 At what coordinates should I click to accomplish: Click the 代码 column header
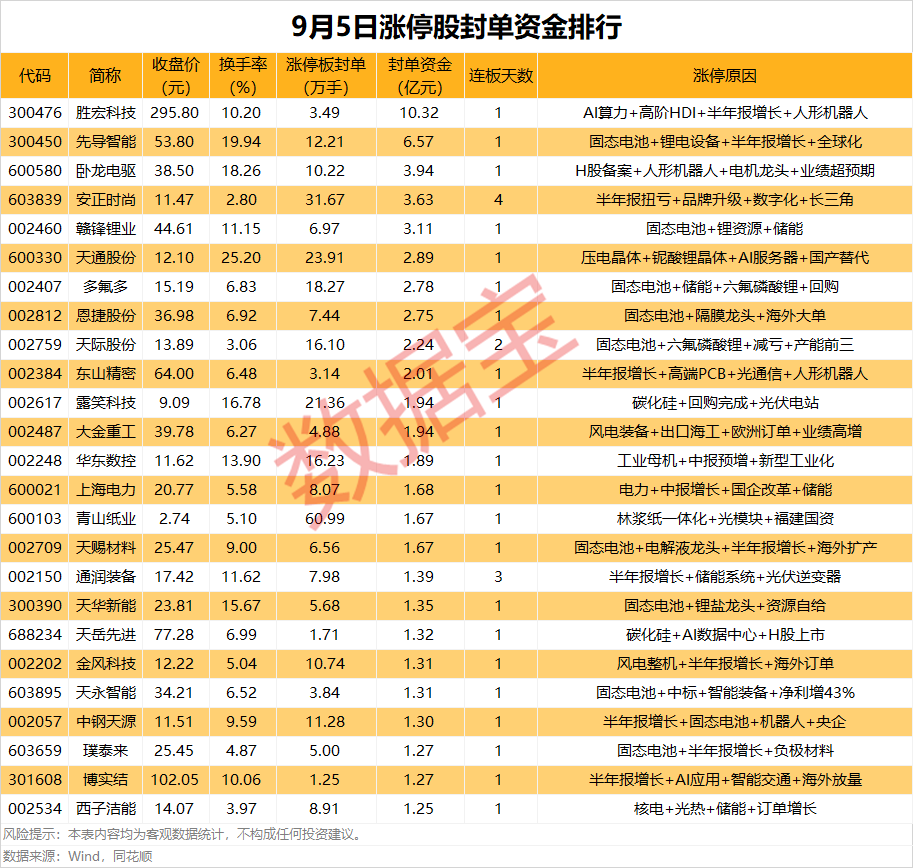click(35, 76)
